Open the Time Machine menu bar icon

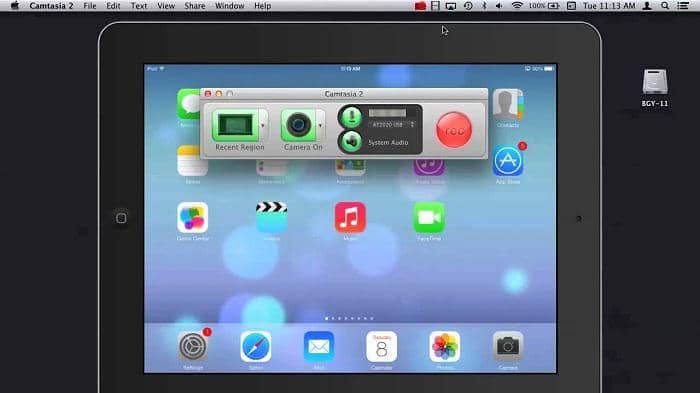(468, 6)
